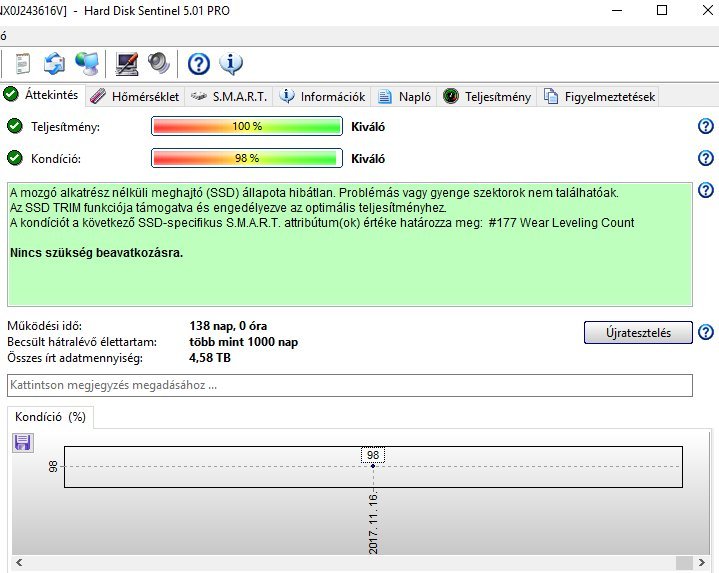The width and height of the screenshot is (719, 573).
Task: Open the Figyelmeztetések tab
Action: tap(599, 97)
